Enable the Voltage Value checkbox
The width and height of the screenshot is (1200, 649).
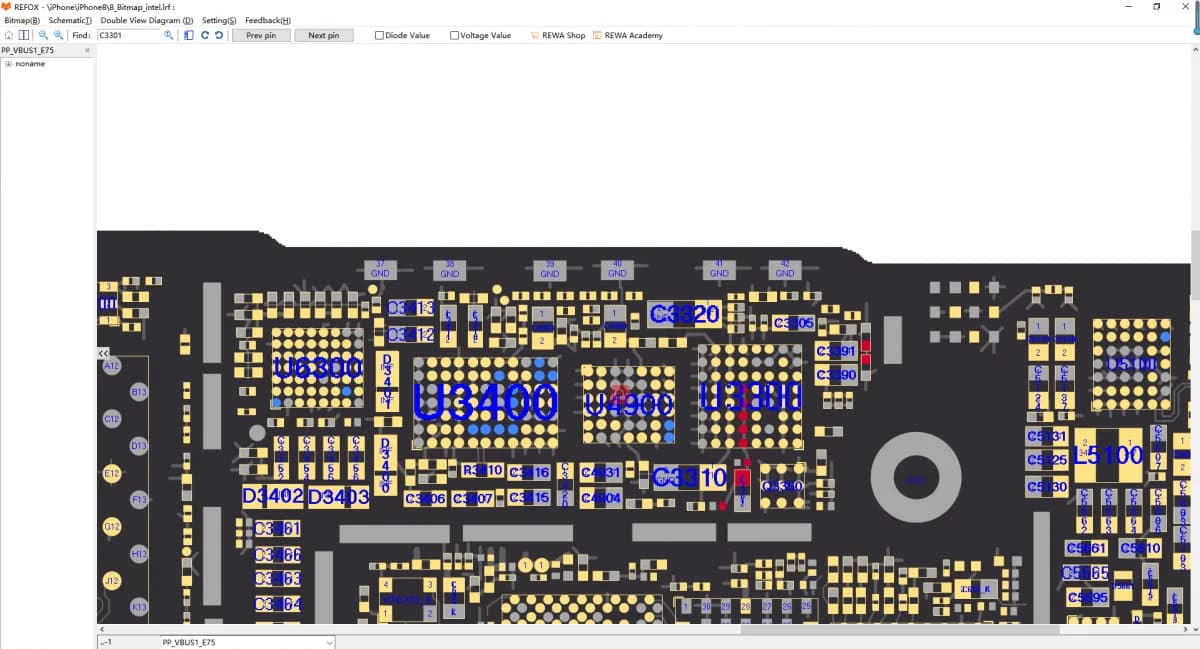tap(454, 35)
